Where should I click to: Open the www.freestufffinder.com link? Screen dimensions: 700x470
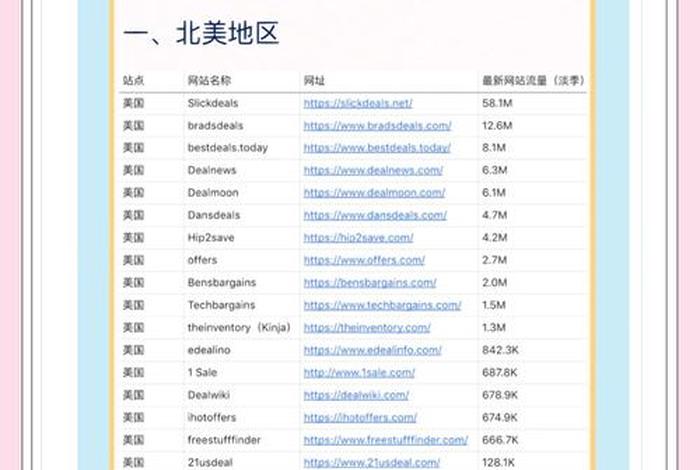(x=386, y=440)
